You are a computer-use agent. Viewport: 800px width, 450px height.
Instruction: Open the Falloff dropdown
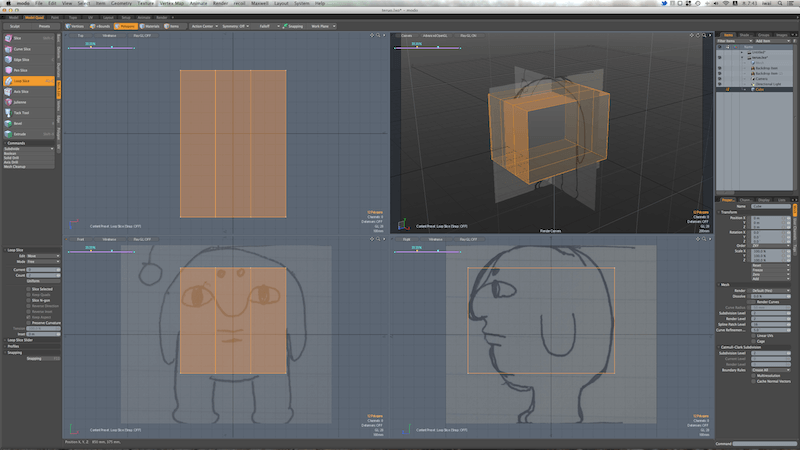pyautogui.click(x=267, y=26)
